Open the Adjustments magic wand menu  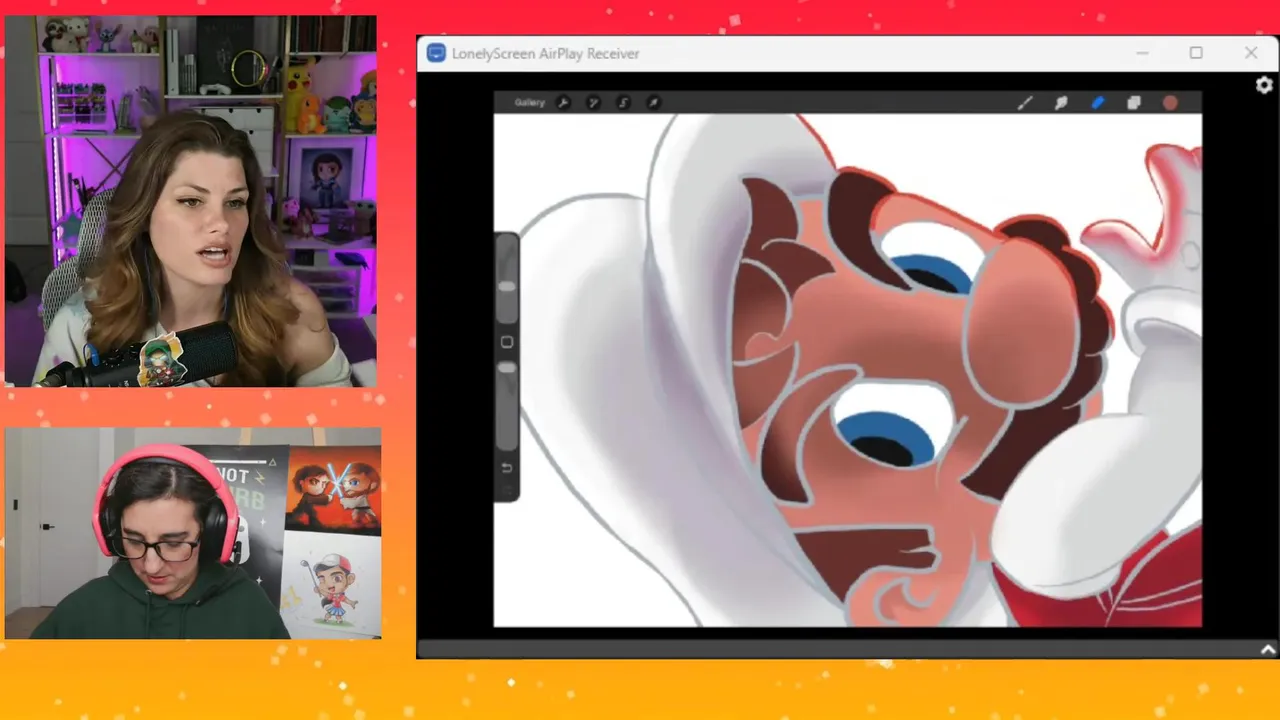pyautogui.click(x=593, y=102)
